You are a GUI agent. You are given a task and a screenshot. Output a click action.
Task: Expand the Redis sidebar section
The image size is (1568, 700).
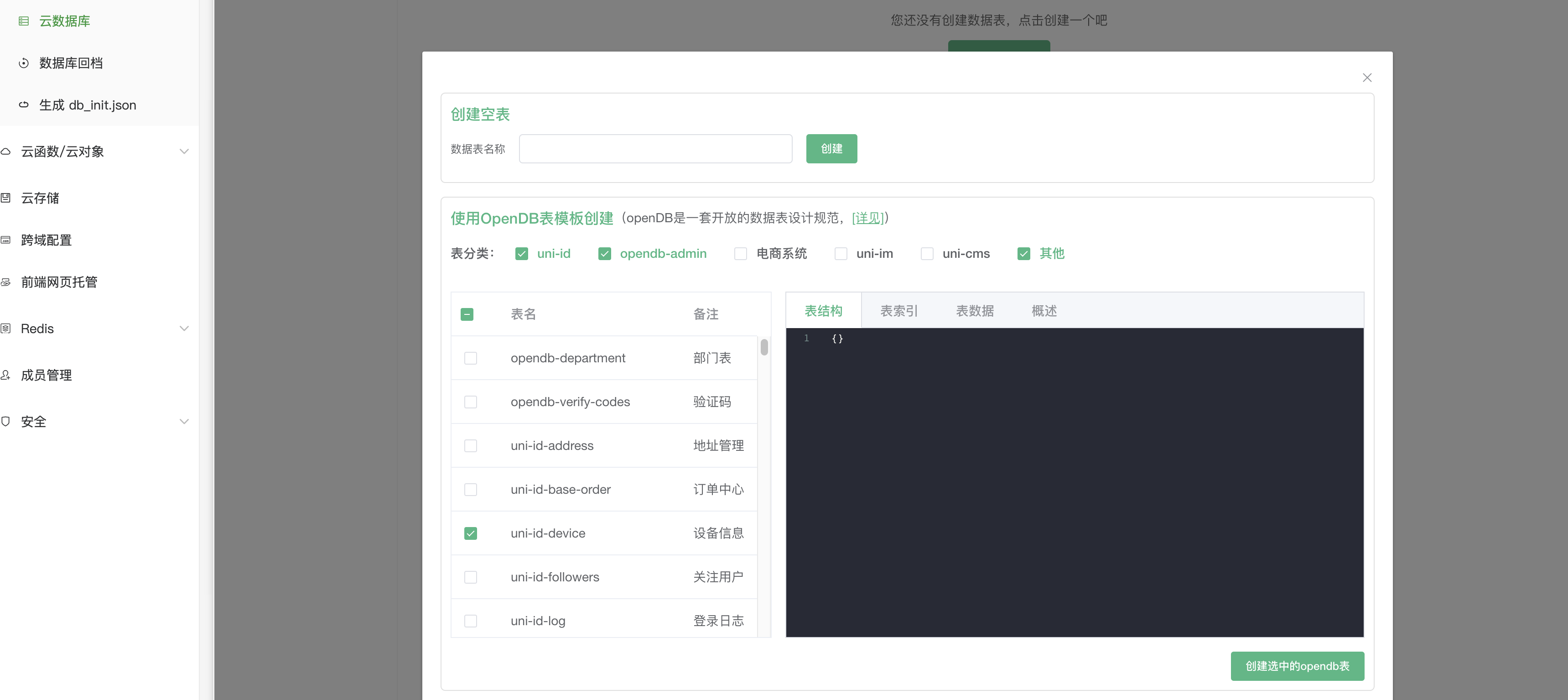tap(184, 329)
